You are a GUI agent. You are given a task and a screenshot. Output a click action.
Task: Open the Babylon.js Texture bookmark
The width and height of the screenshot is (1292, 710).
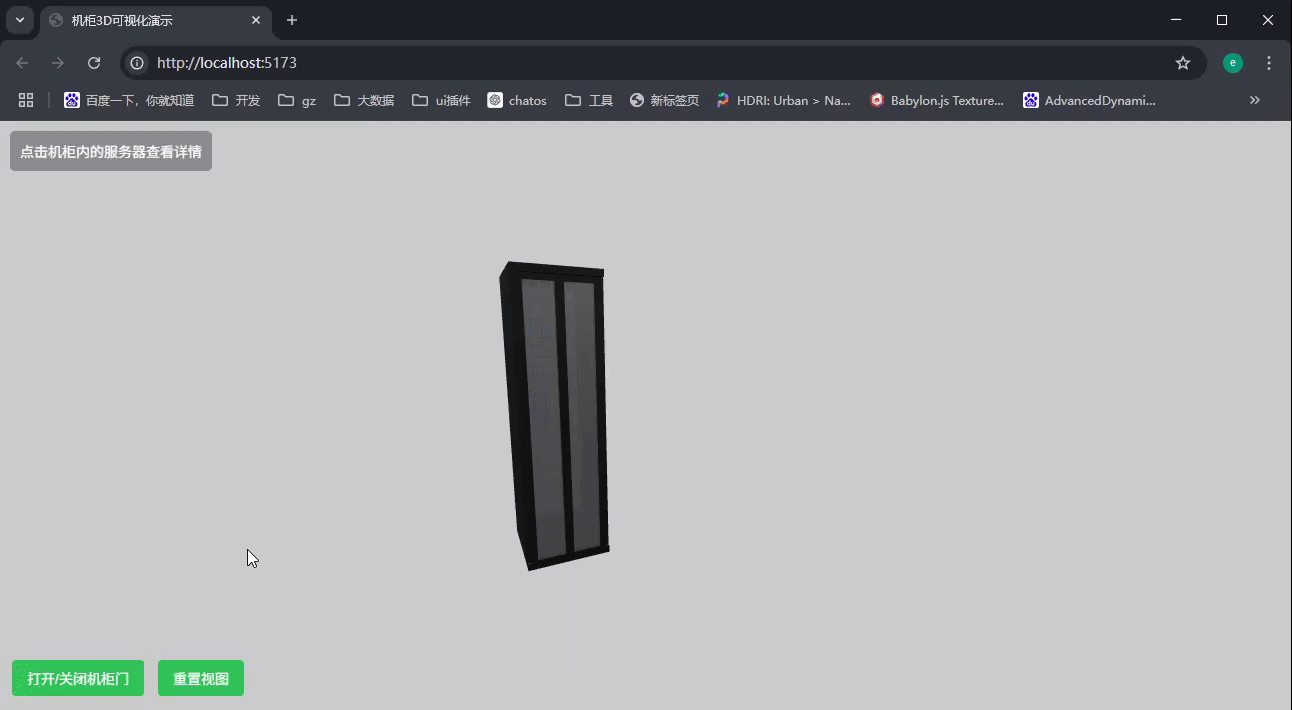(936, 100)
